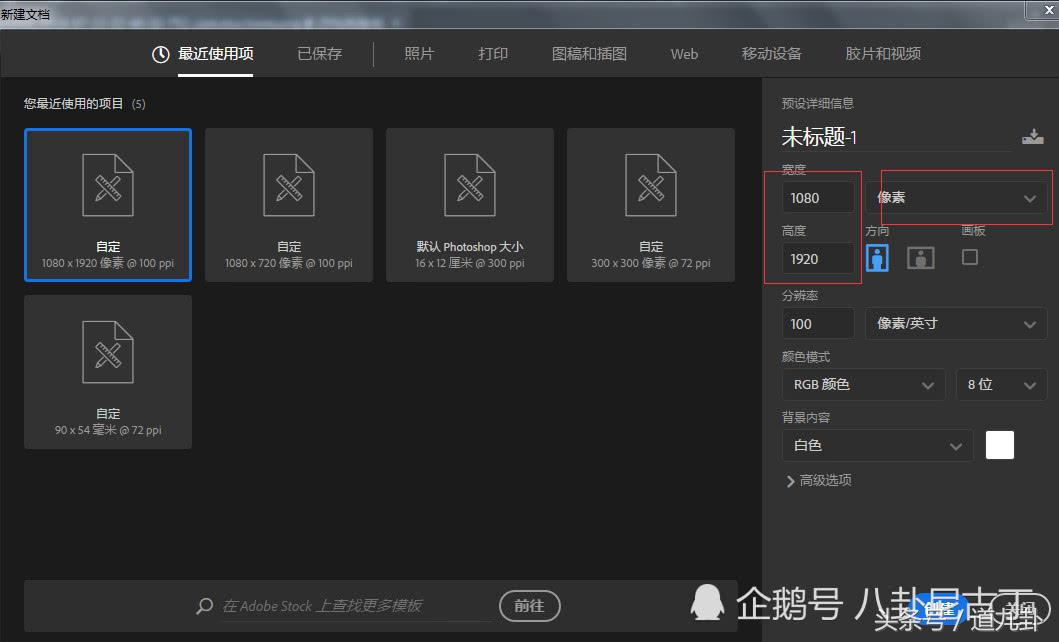Open the 白色 background content dropdown
Viewport: 1059px width, 642px height.
click(x=876, y=445)
